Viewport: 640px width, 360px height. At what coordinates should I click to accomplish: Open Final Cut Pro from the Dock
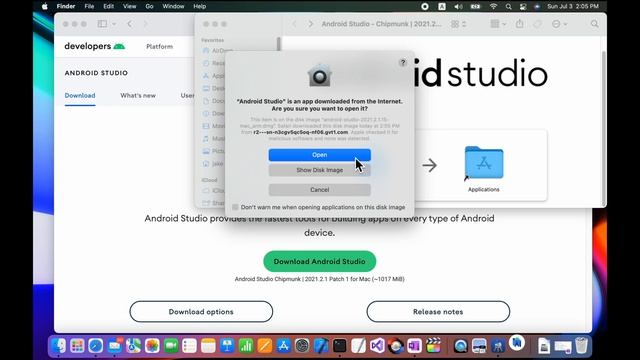433,346
